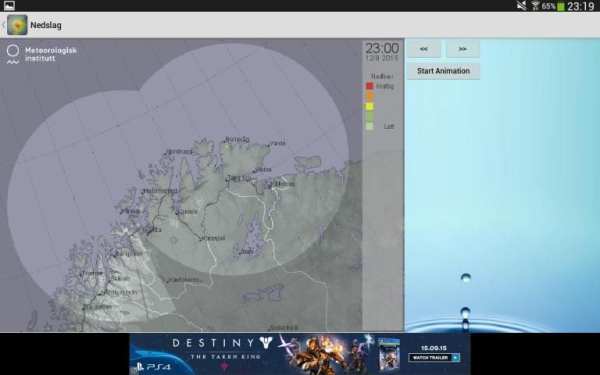
Task: Tap the muted sound status icon
Action: point(521,6)
